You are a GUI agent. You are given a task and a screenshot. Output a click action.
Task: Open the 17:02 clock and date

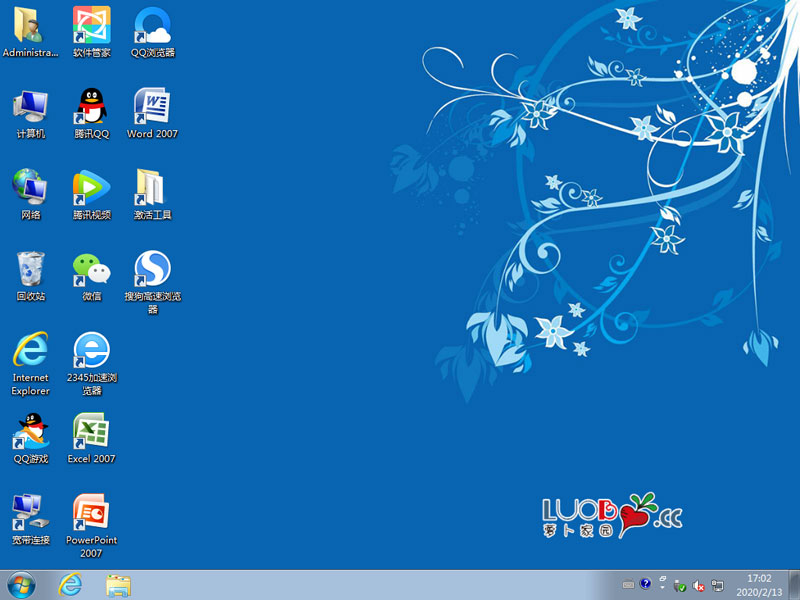coord(759,585)
